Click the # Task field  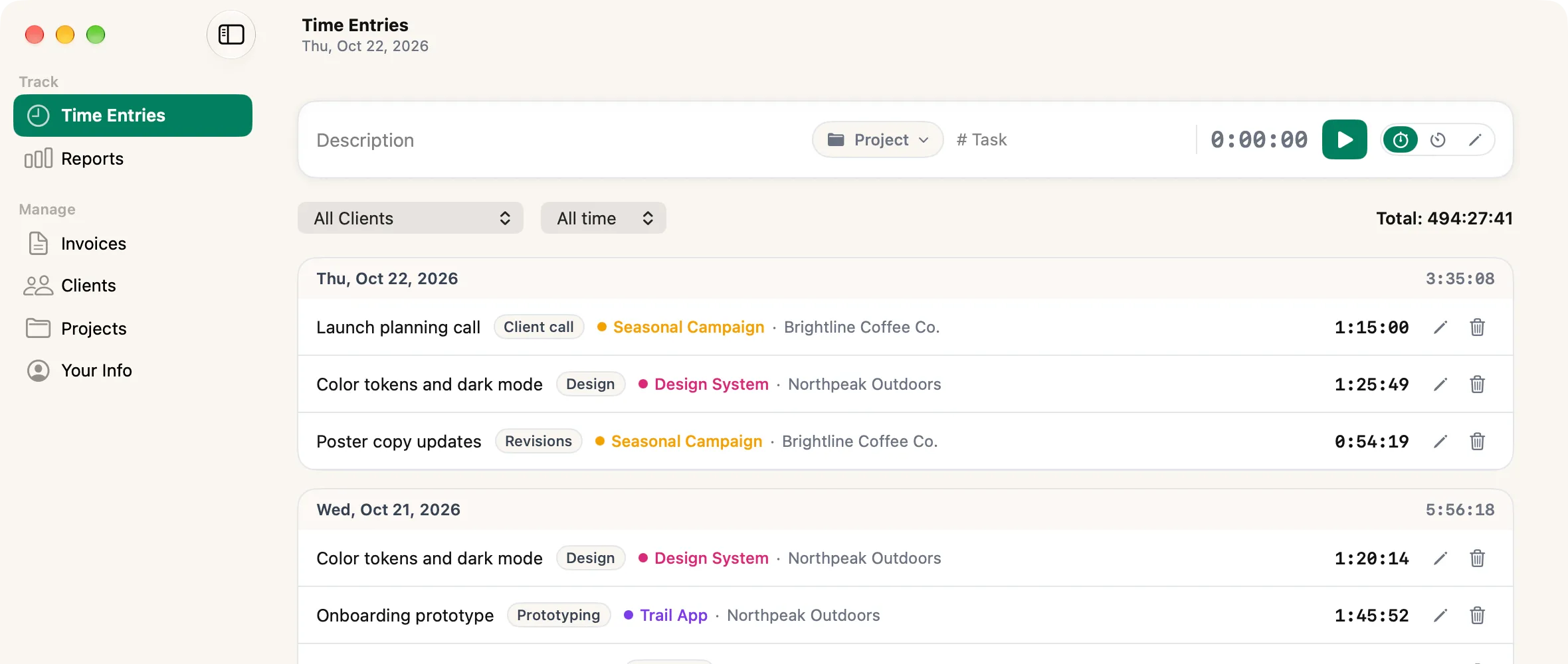coord(981,139)
